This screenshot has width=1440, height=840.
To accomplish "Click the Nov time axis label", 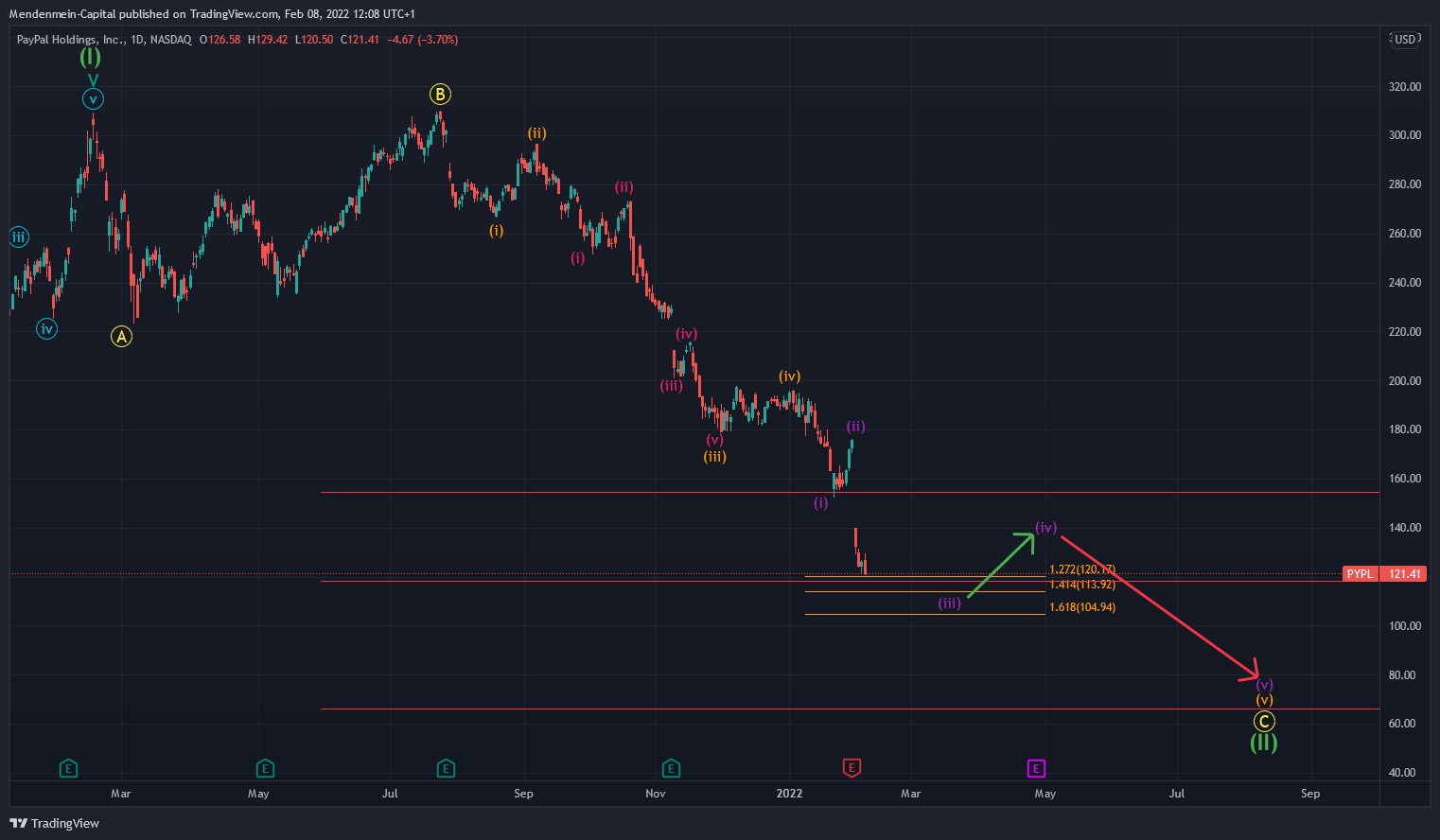I will tap(656, 794).
